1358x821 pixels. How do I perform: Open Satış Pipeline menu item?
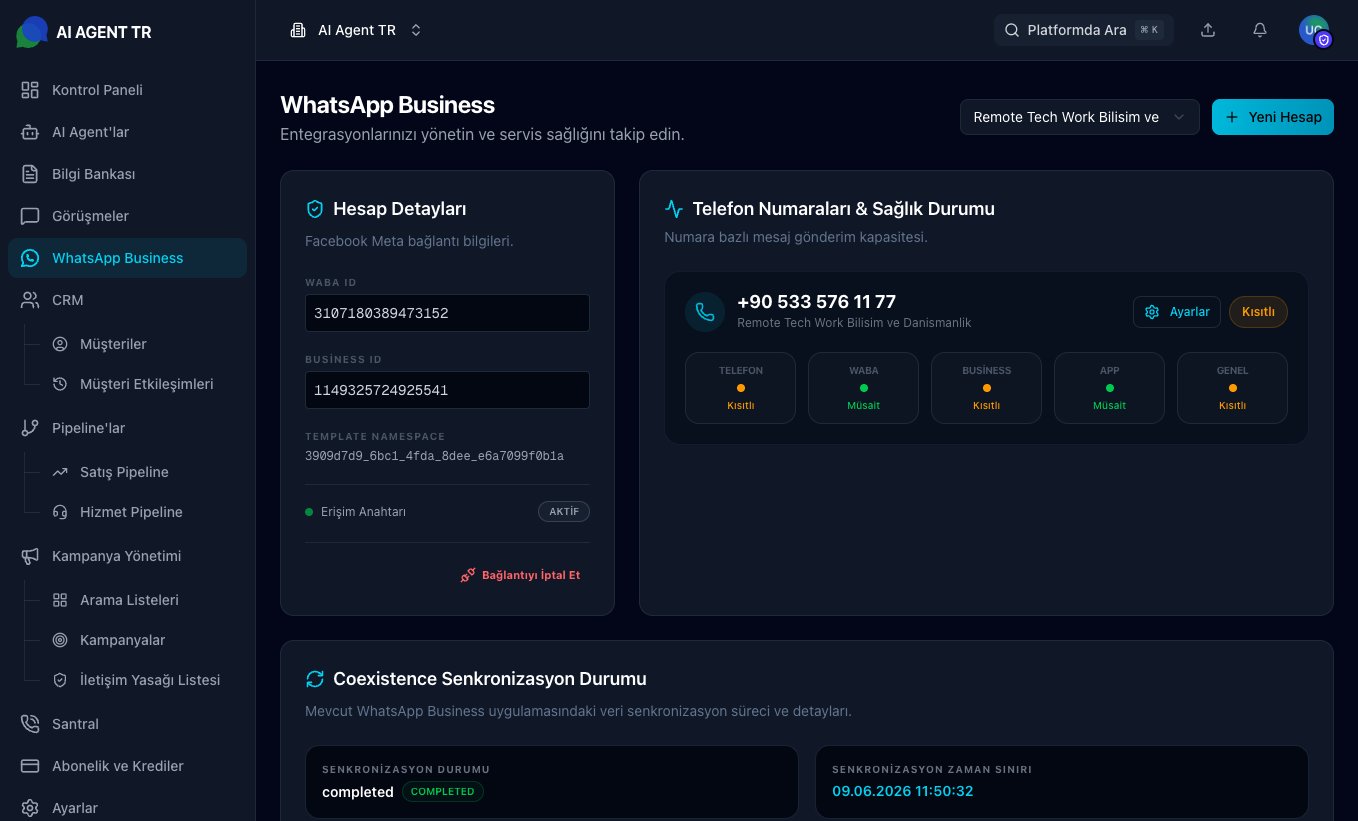pyautogui.click(x=142, y=472)
